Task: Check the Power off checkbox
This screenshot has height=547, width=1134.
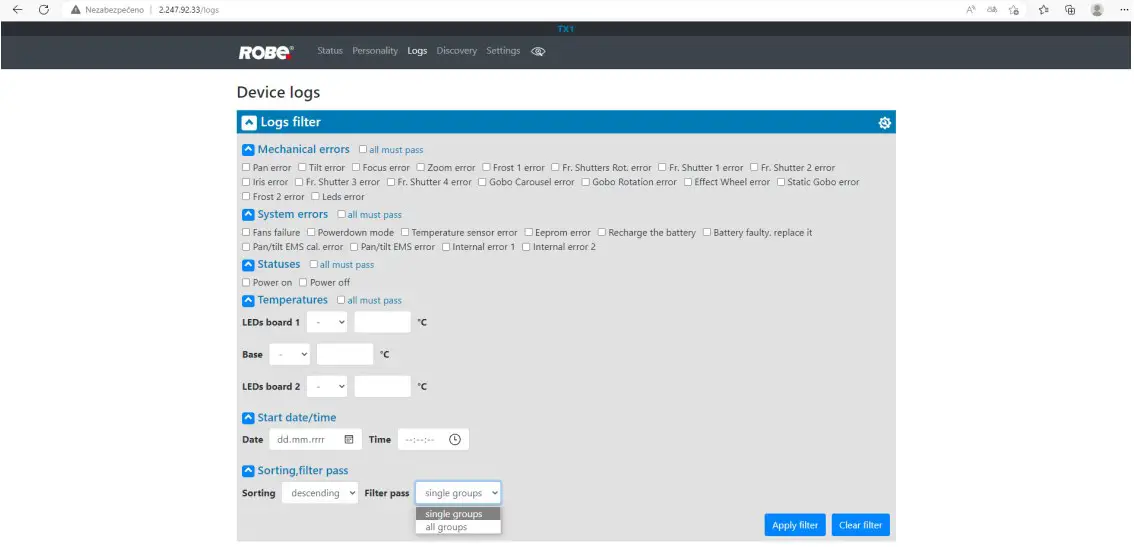Action: coord(303,283)
